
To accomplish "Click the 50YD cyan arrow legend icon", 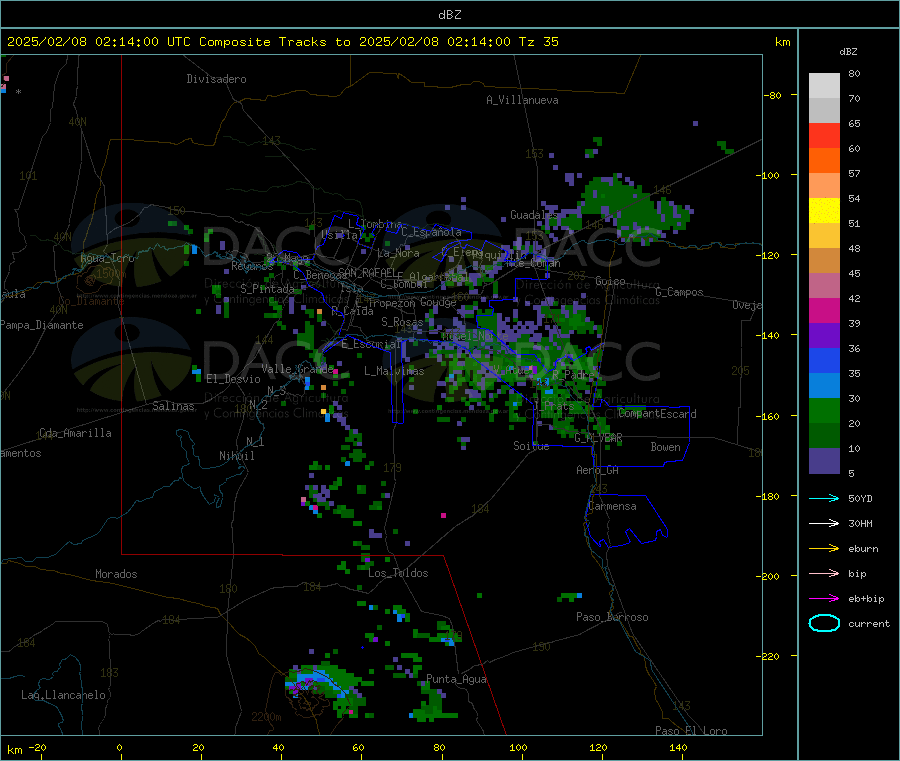I will 824,498.
